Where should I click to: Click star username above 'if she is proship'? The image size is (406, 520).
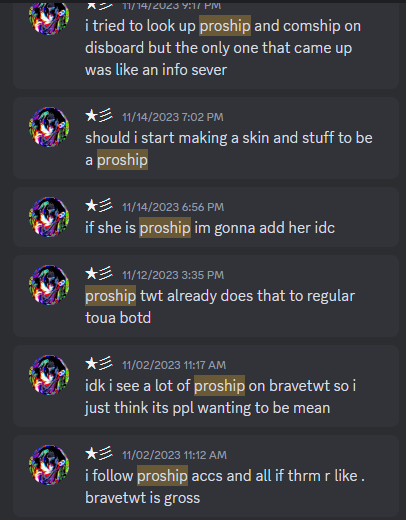pos(99,206)
